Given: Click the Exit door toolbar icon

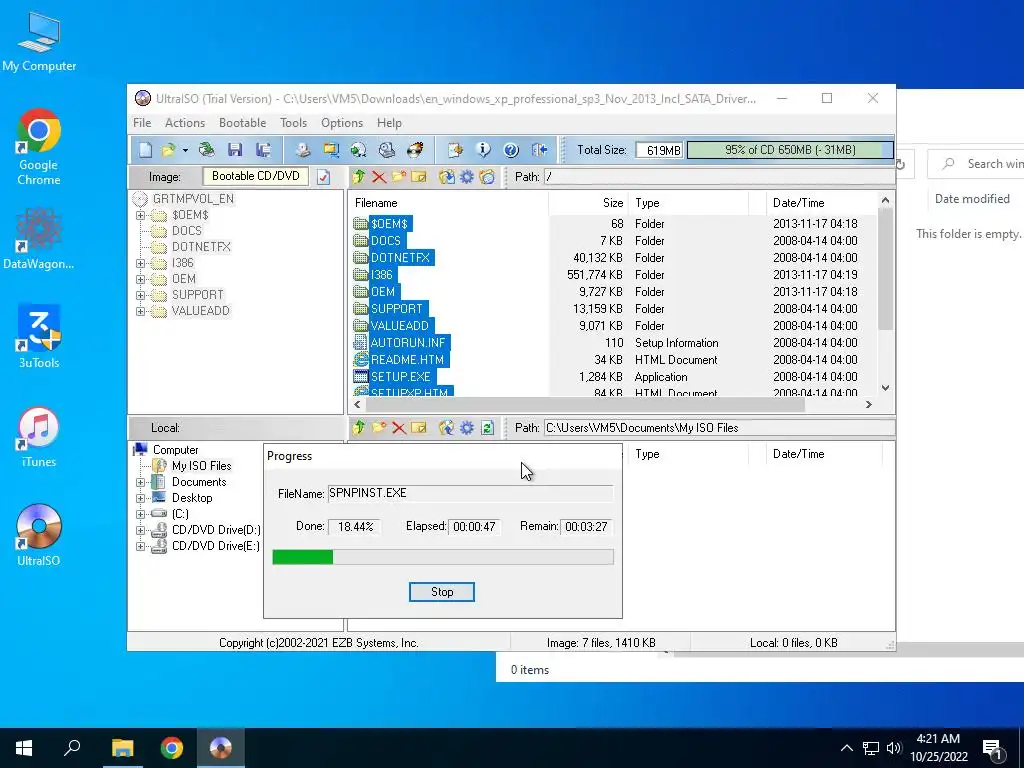Looking at the screenshot, I should click(539, 150).
